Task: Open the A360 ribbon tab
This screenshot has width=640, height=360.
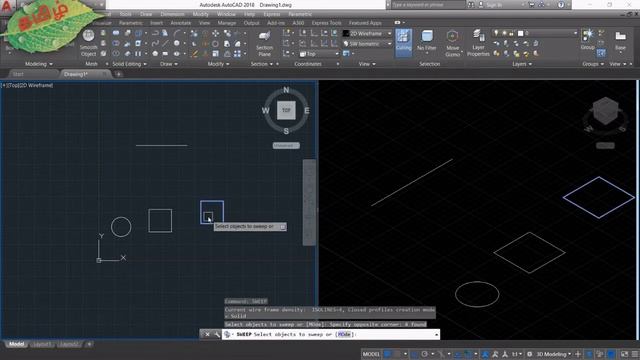Action: [298, 23]
